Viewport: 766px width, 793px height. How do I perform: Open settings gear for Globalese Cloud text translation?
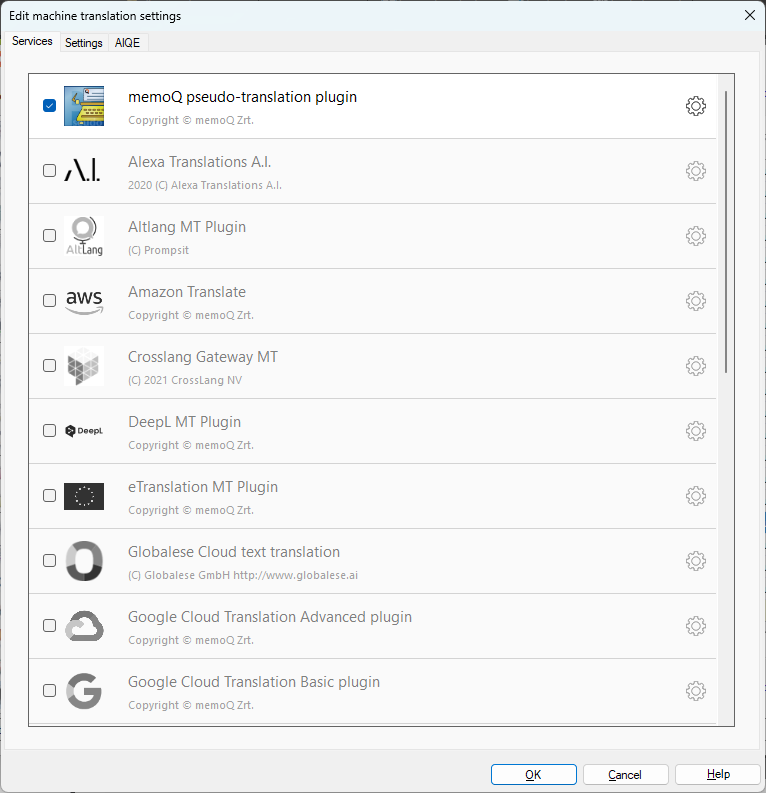coord(696,561)
